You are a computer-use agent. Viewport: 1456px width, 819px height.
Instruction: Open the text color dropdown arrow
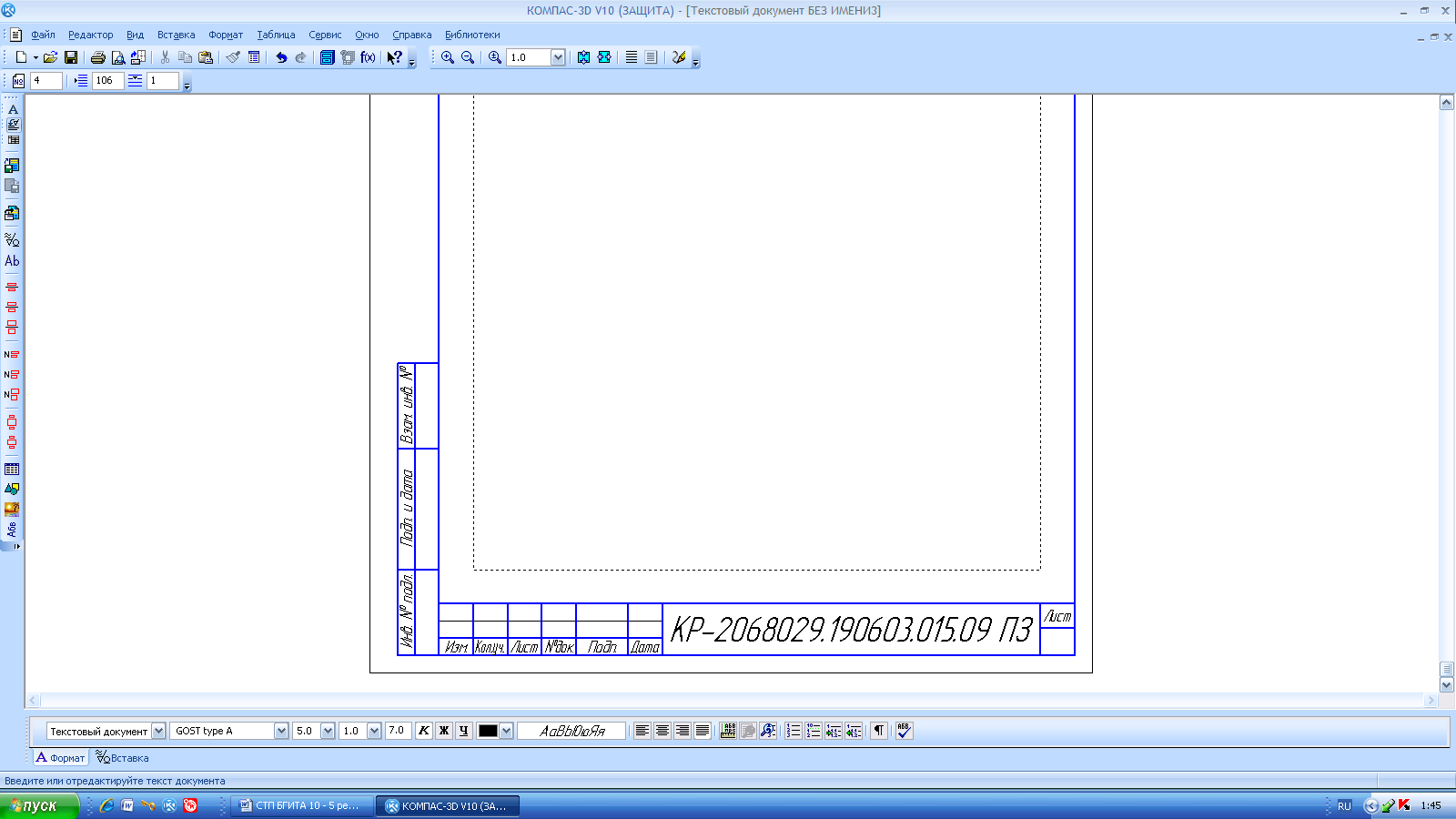[507, 731]
